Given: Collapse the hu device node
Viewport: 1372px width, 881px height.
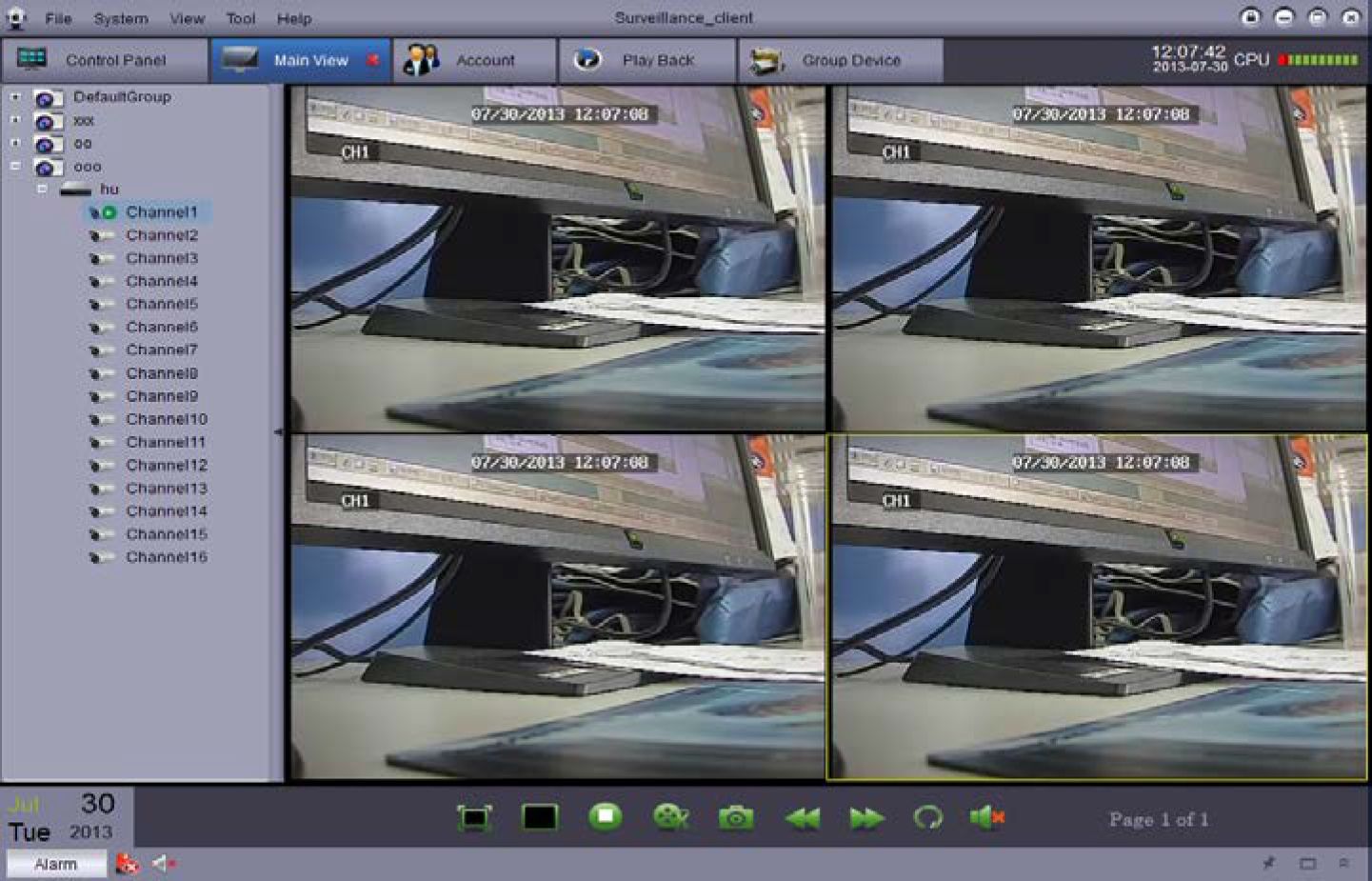Looking at the screenshot, I should (42, 190).
